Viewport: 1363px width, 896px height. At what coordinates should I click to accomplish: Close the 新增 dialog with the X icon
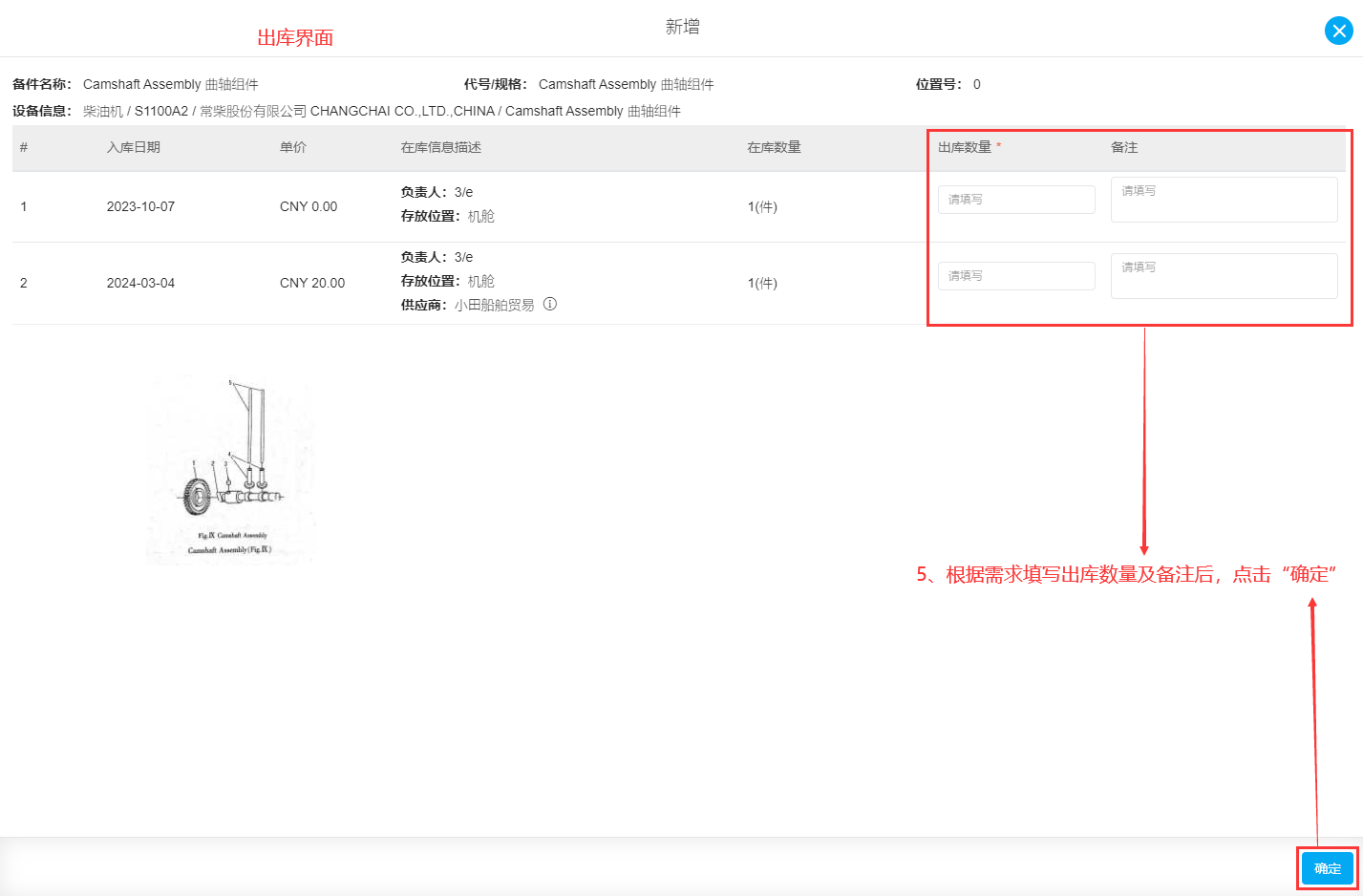pyautogui.click(x=1338, y=31)
